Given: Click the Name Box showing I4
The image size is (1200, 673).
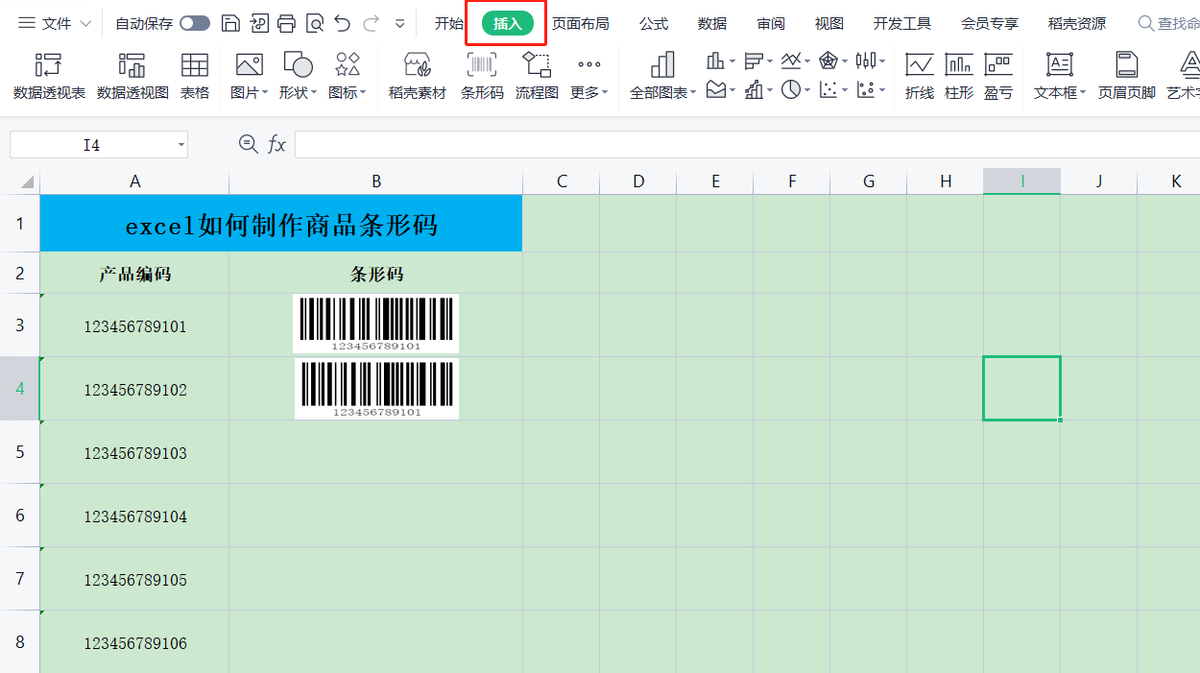Looking at the screenshot, I should click(92, 145).
